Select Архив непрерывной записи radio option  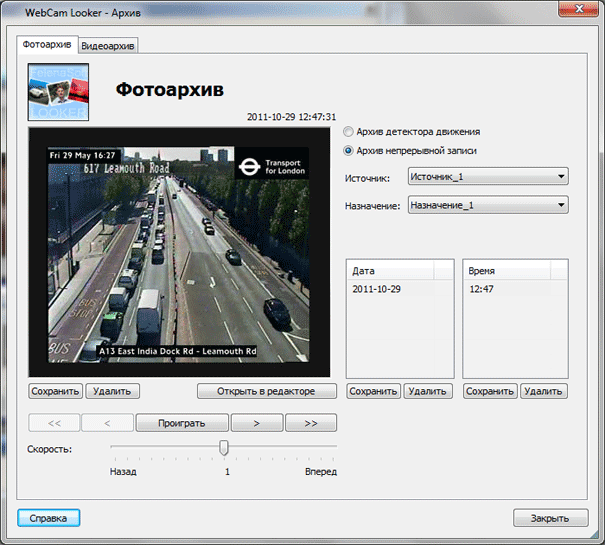(x=348, y=151)
